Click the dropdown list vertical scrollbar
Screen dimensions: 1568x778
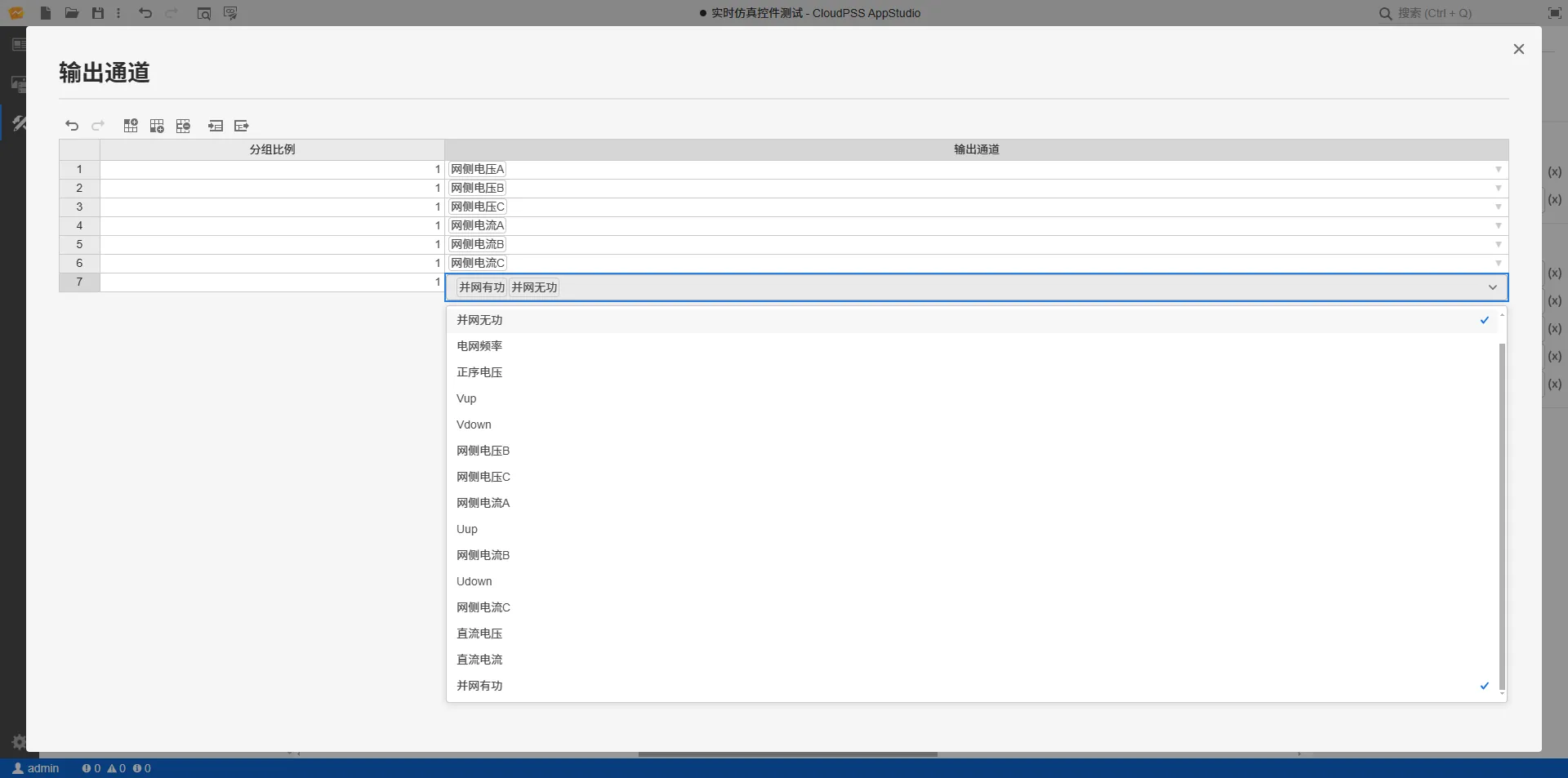pos(1502,516)
